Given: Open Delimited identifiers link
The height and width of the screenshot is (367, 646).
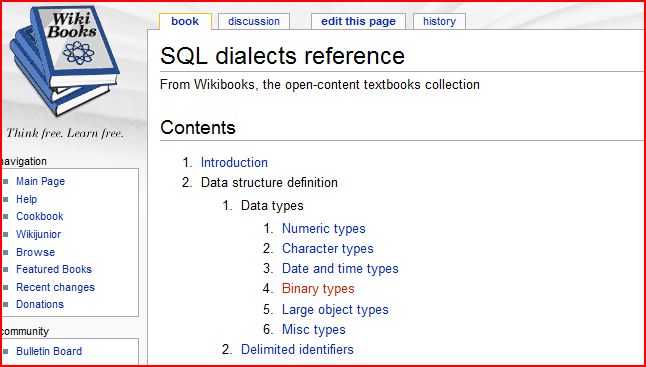Looking at the screenshot, I should coord(297,349).
